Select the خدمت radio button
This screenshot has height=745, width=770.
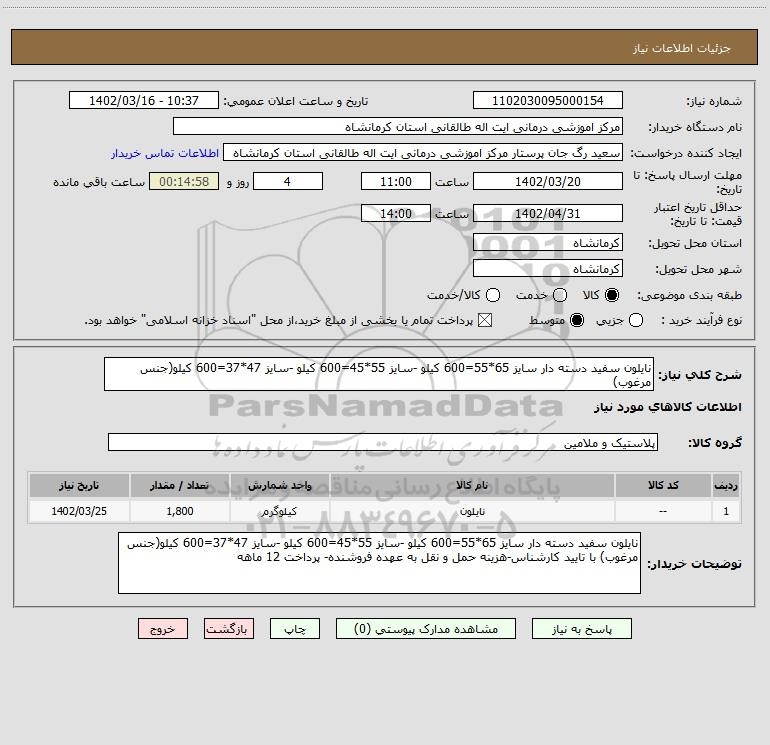point(560,295)
